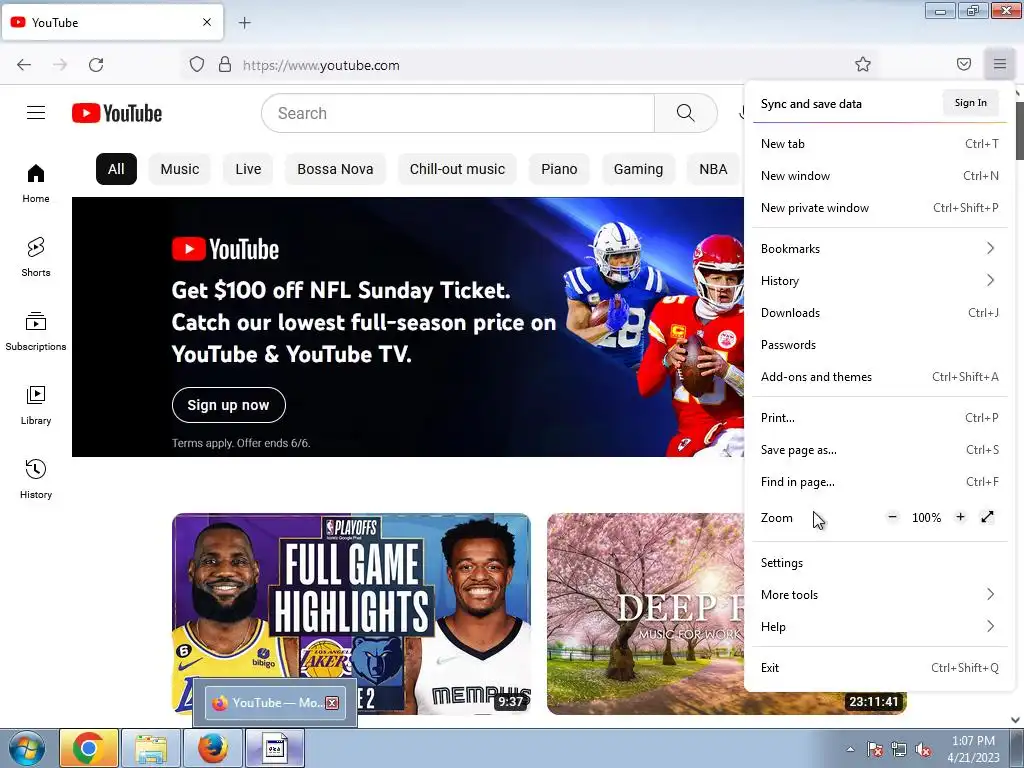Select the Chill-out music chip

coord(457,169)
